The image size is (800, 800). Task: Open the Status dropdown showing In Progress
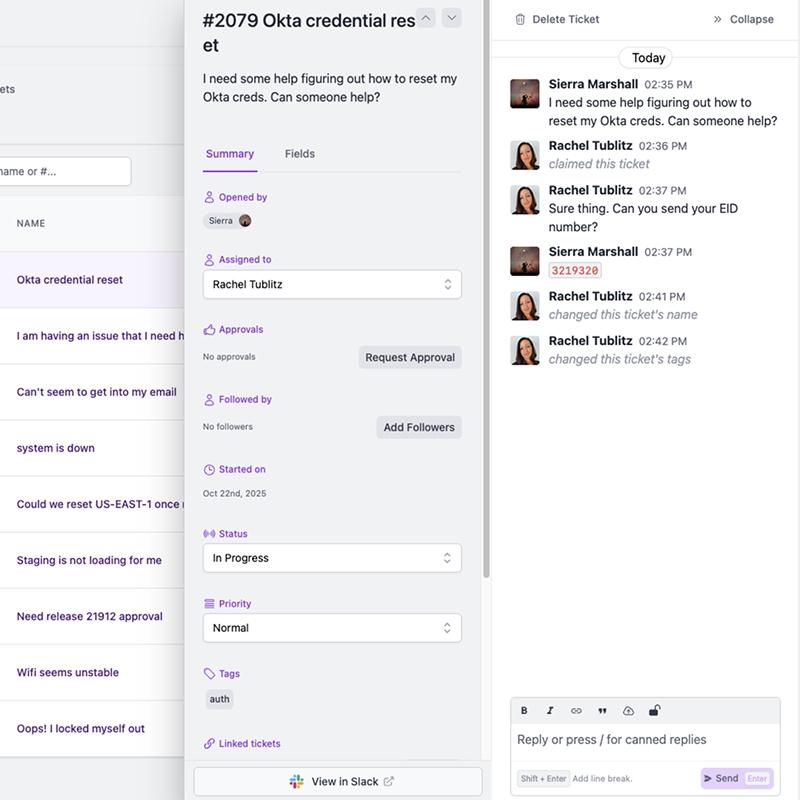click(x=332, y=558)
